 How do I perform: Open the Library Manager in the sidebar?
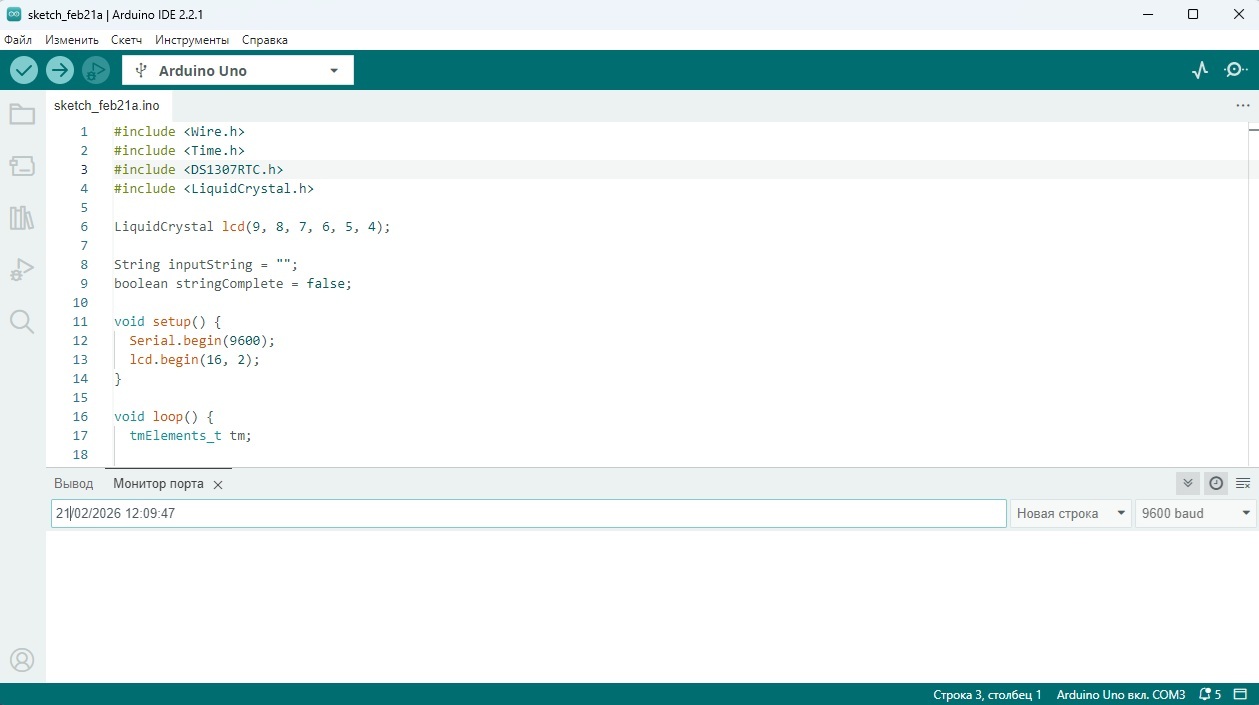tap(22, 218)
